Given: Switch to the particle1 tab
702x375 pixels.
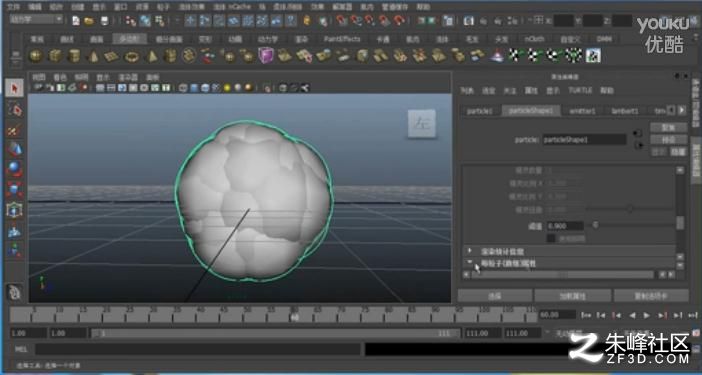Looking at the screenshot, I should click(480, 111).
